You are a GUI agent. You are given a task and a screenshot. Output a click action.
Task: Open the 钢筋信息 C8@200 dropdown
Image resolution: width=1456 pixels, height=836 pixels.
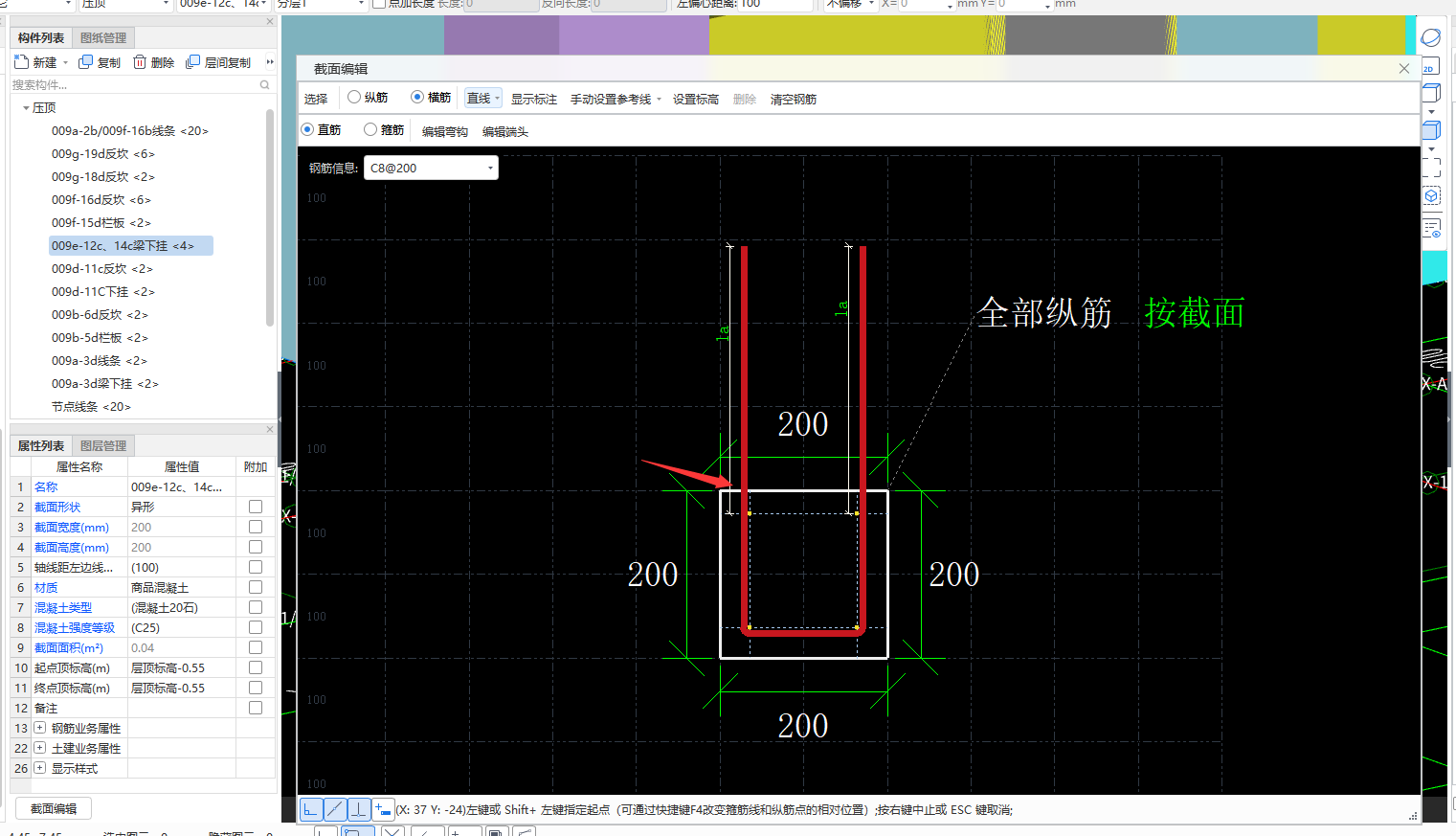(431, 168)
